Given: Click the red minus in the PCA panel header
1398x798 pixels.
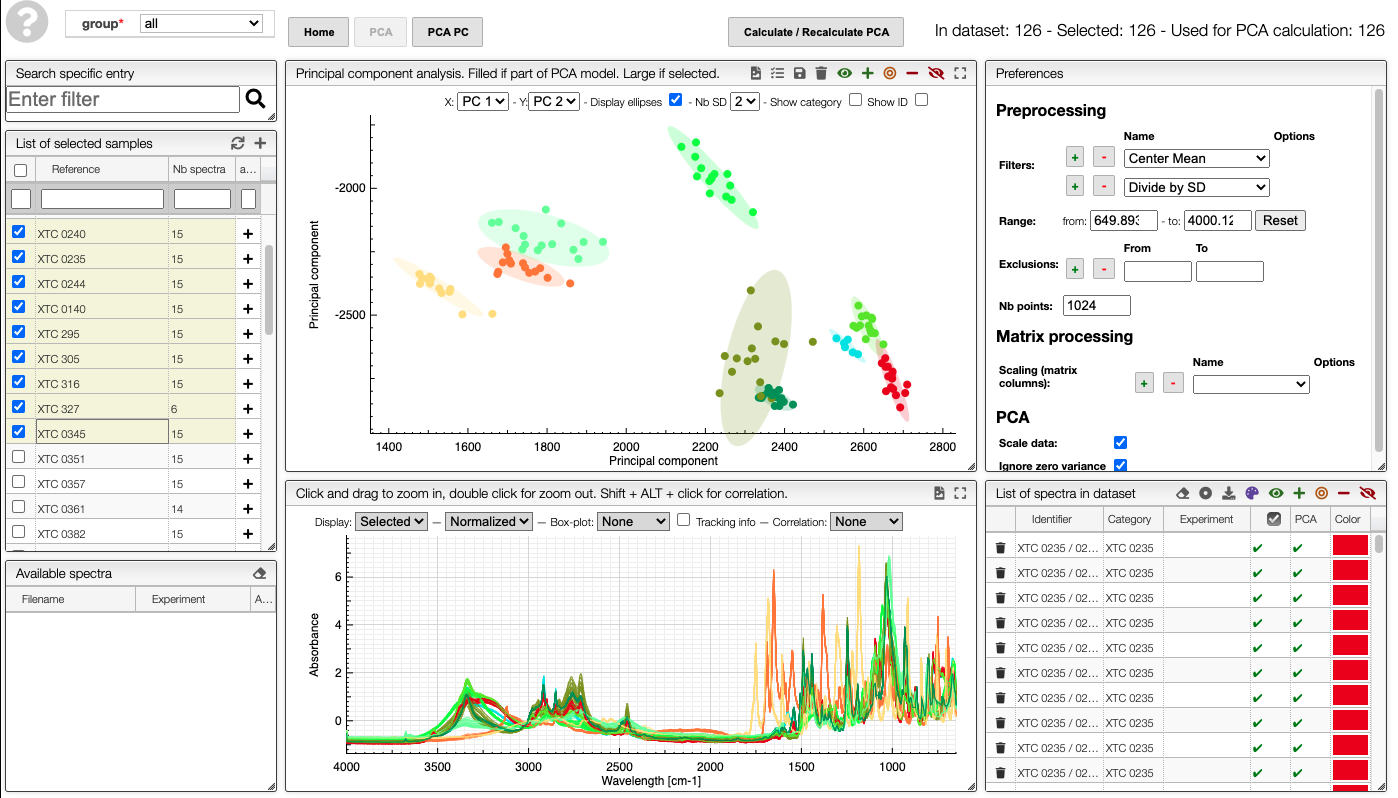Looking at the screenshot, I should [912, 73].
